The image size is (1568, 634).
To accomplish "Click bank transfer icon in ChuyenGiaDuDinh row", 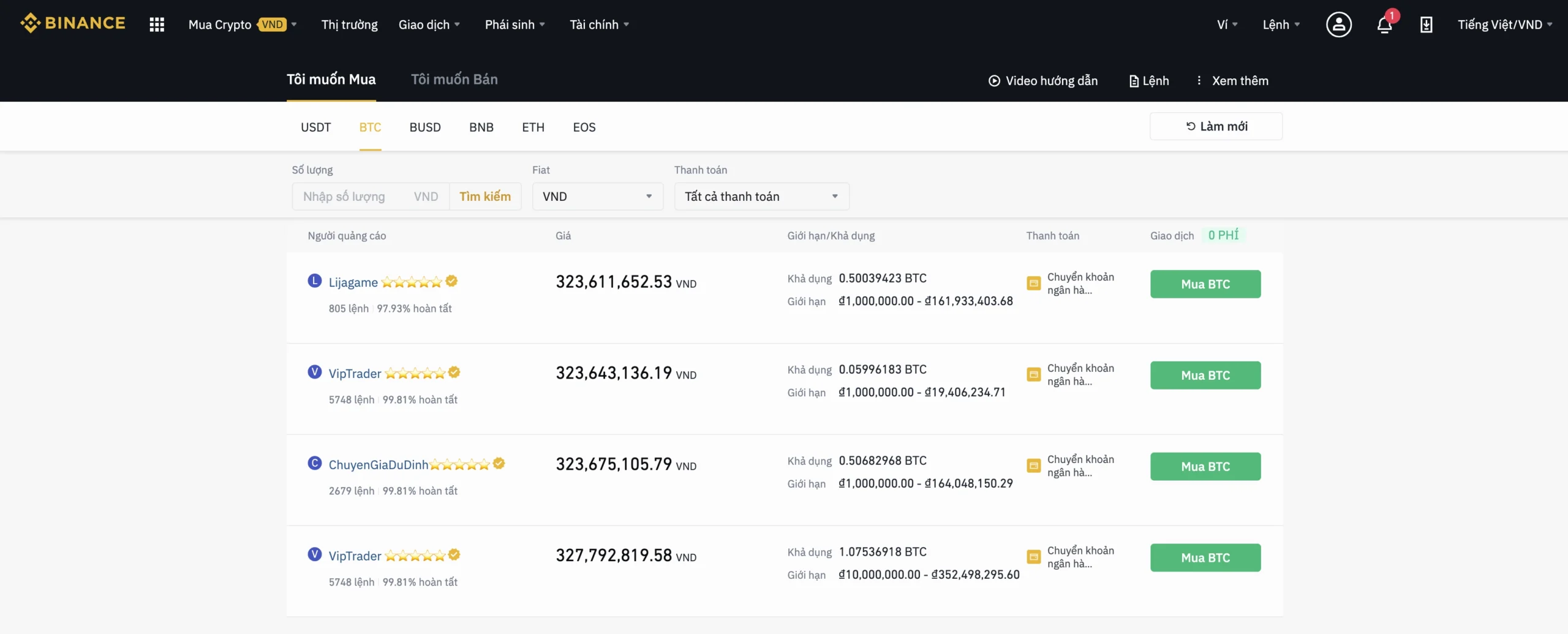I will tap(1034, 466).
